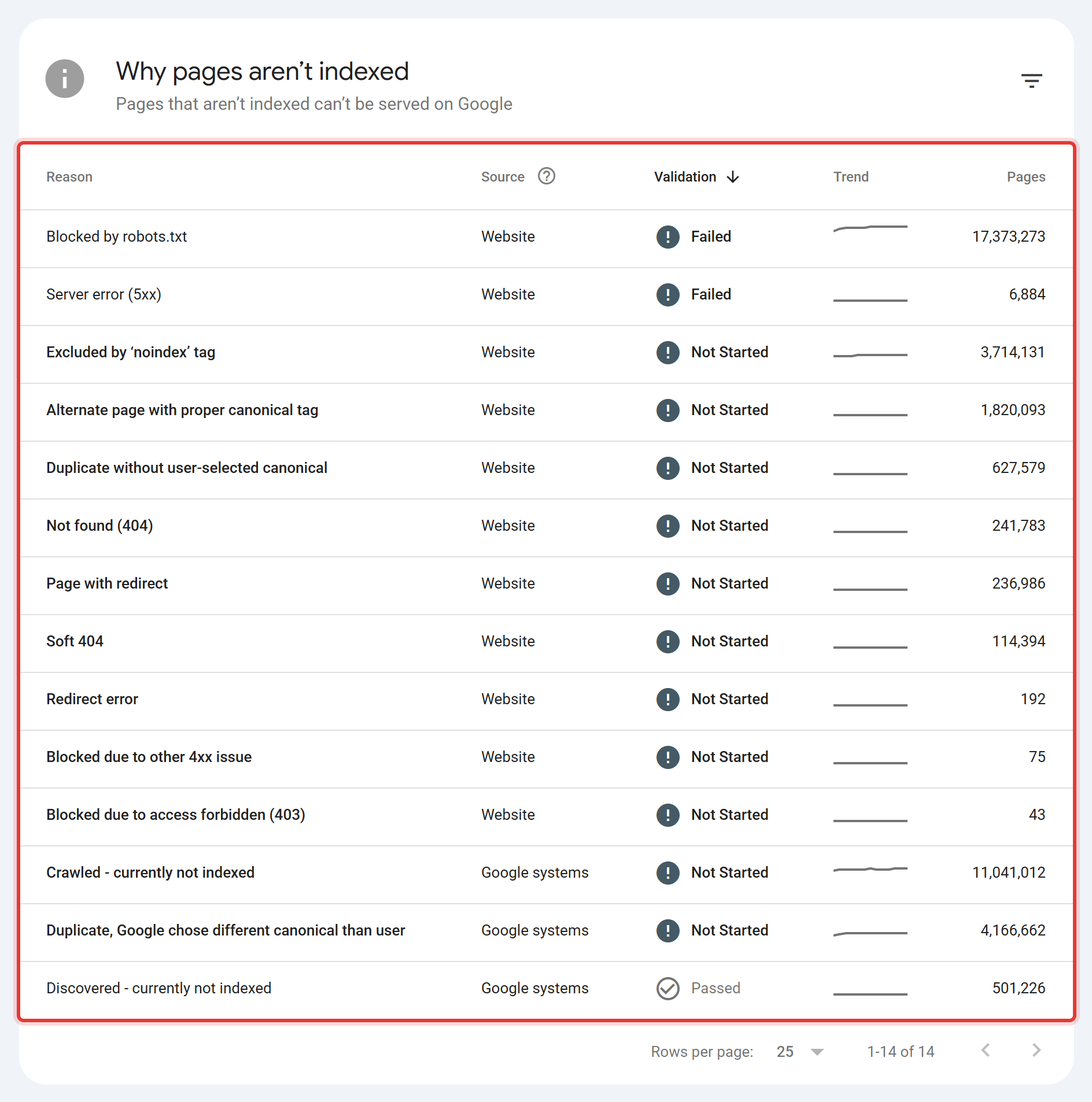Open the Redirect error reason

click(92, 699)
